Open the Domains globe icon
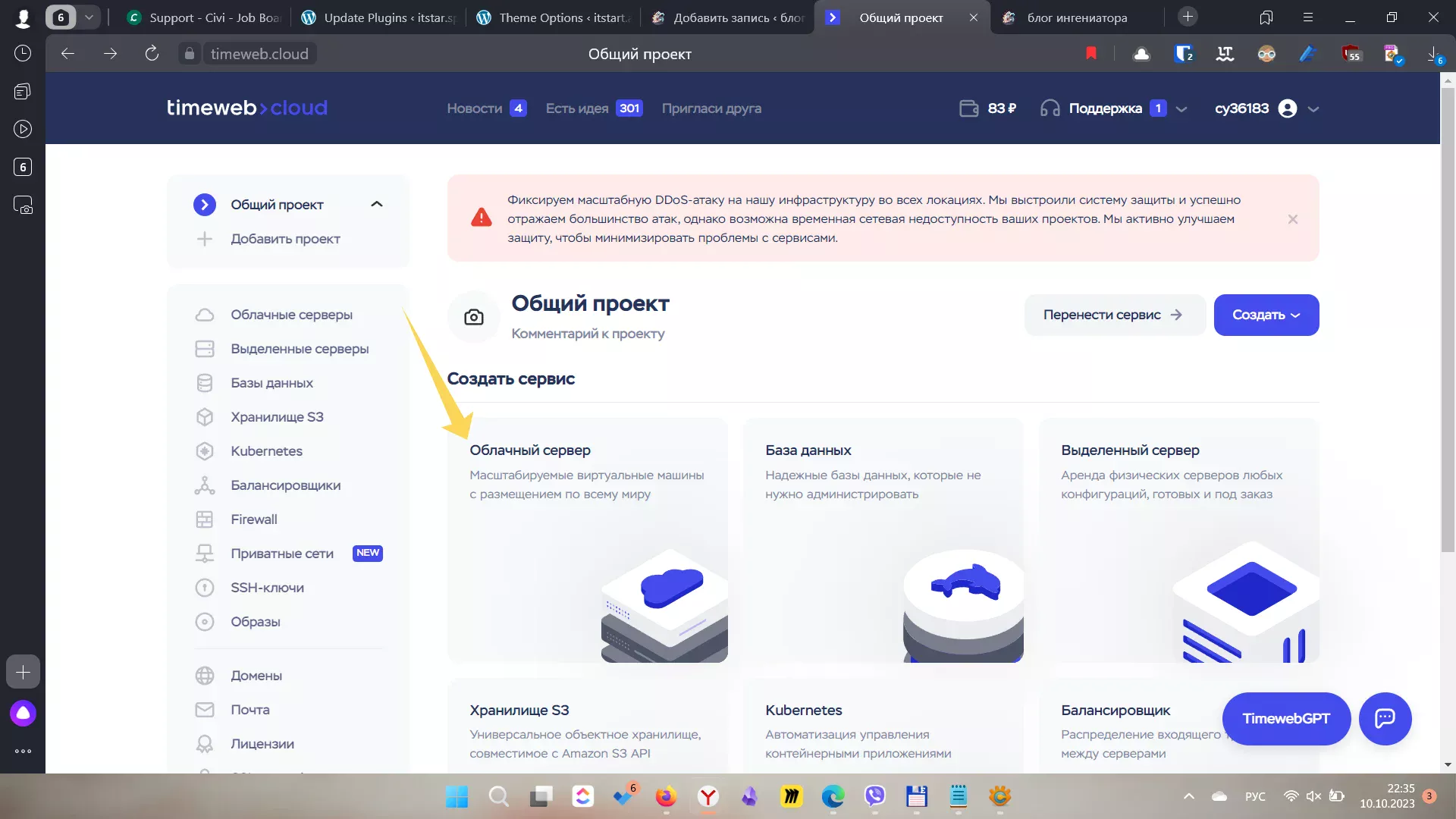 coord(205,676)
